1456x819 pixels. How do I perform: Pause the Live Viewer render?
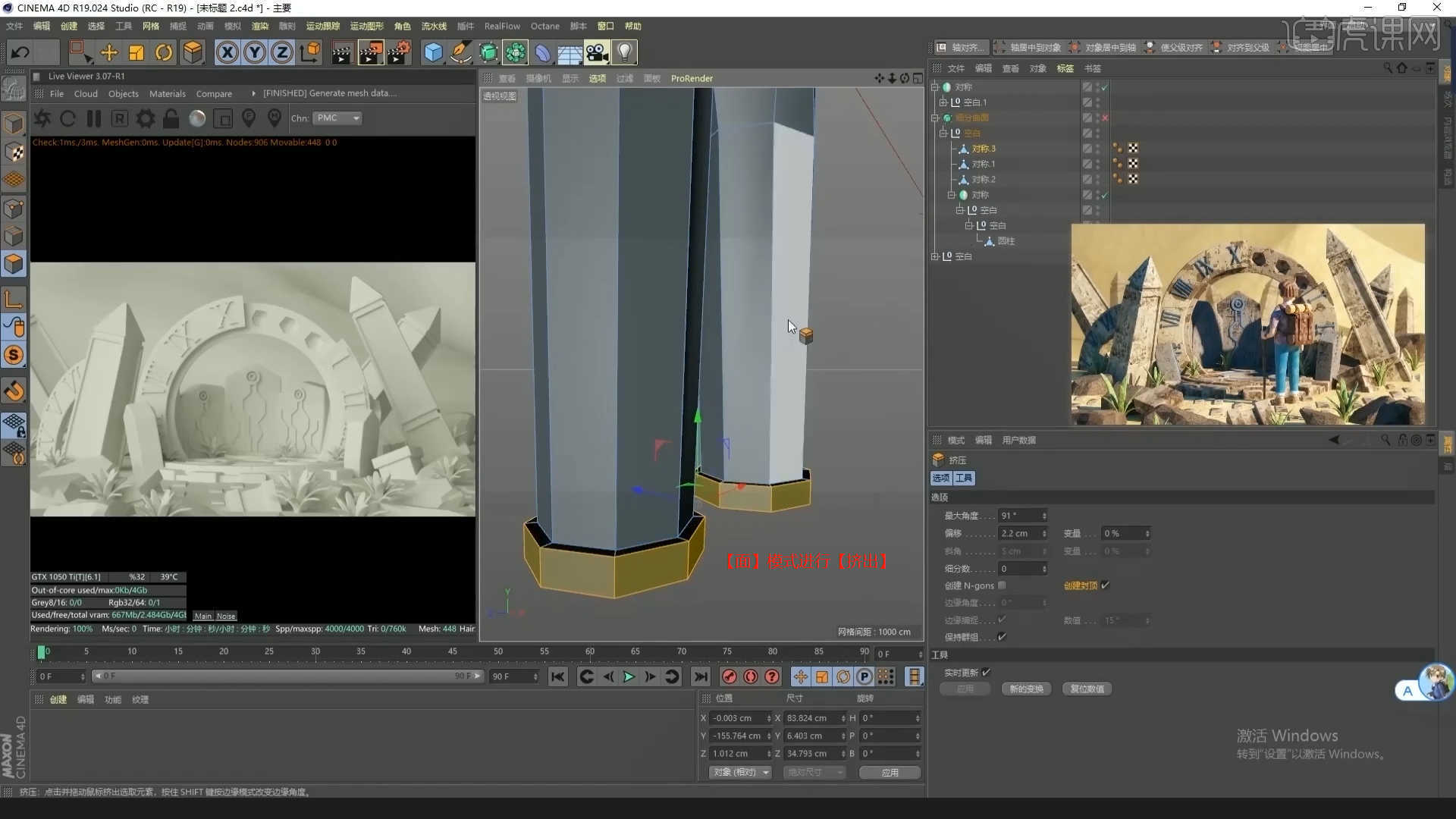[x=94, y=118]
